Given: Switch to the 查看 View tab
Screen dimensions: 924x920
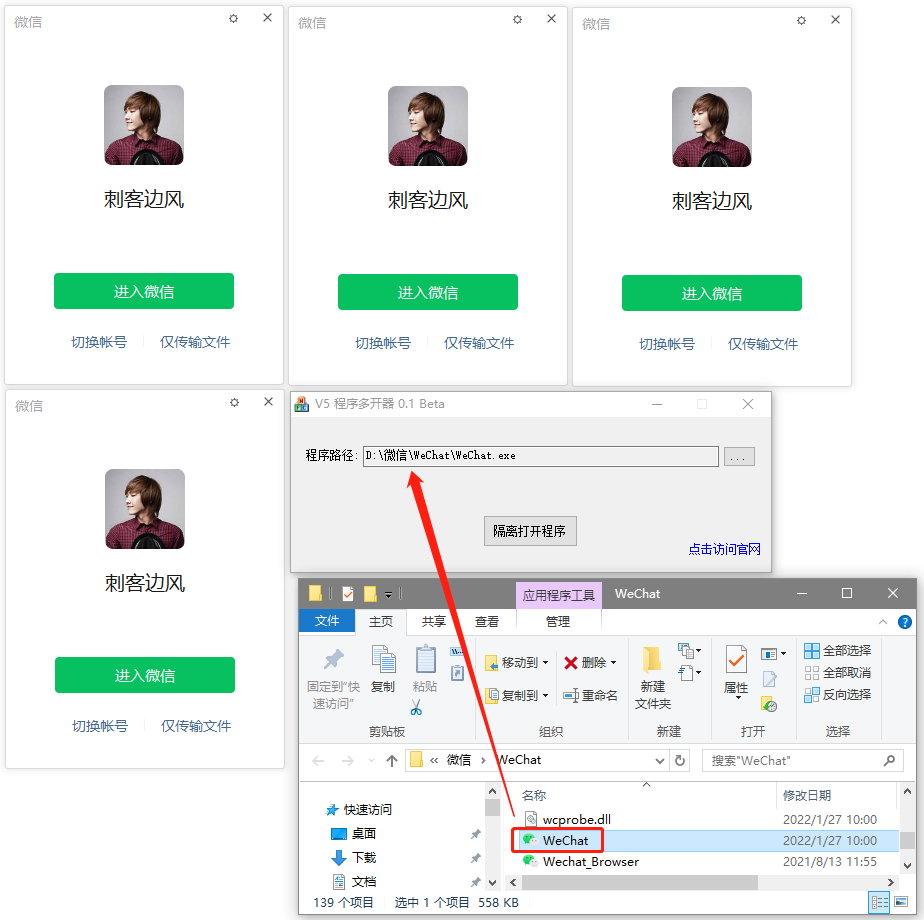Looking at the screenshot, I should [487, 622].
